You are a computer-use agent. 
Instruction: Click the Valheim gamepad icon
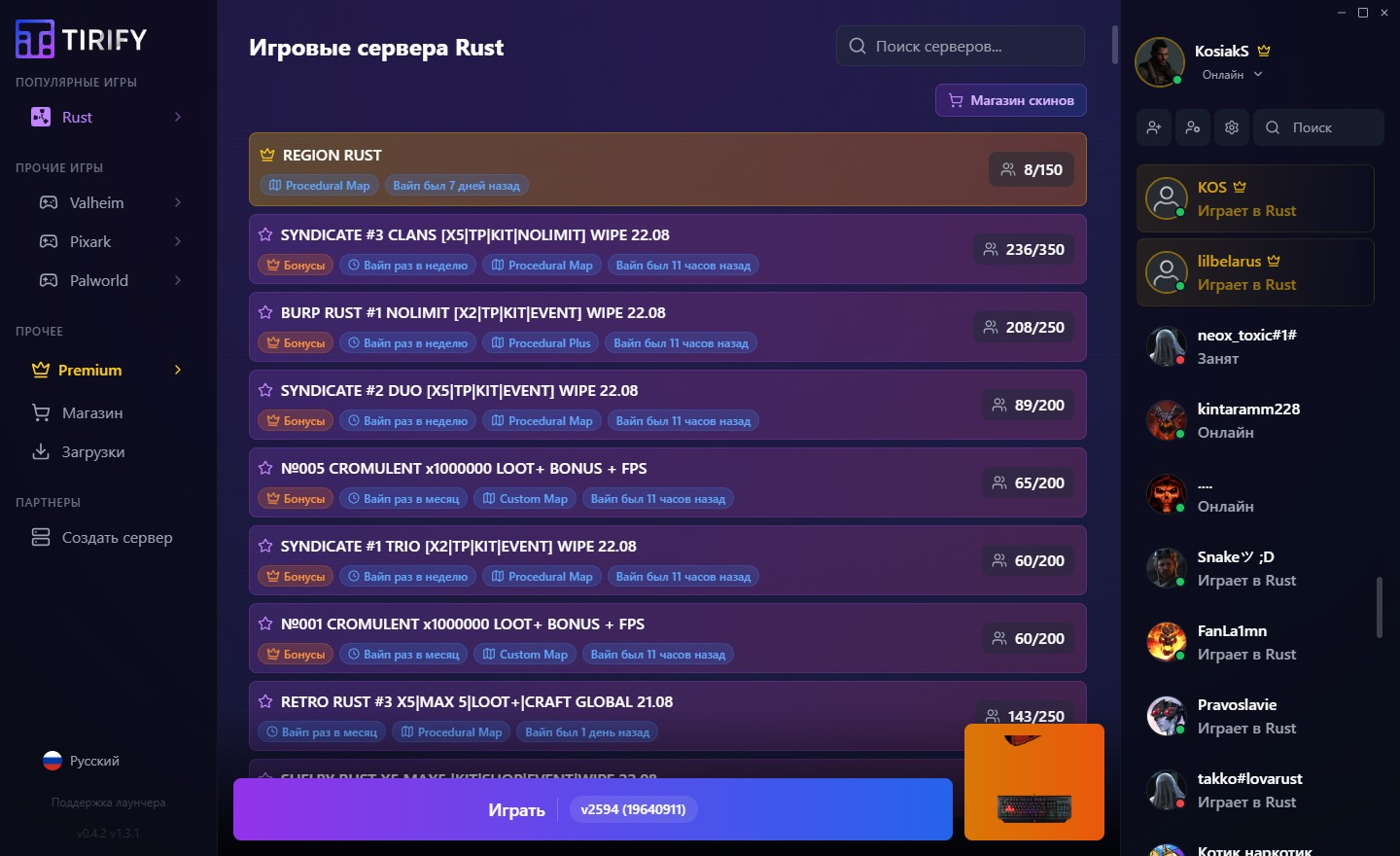(49, 202)
